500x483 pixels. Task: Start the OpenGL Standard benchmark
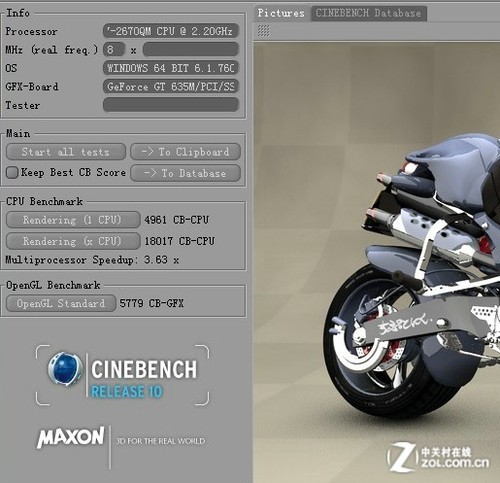(61, 303)
